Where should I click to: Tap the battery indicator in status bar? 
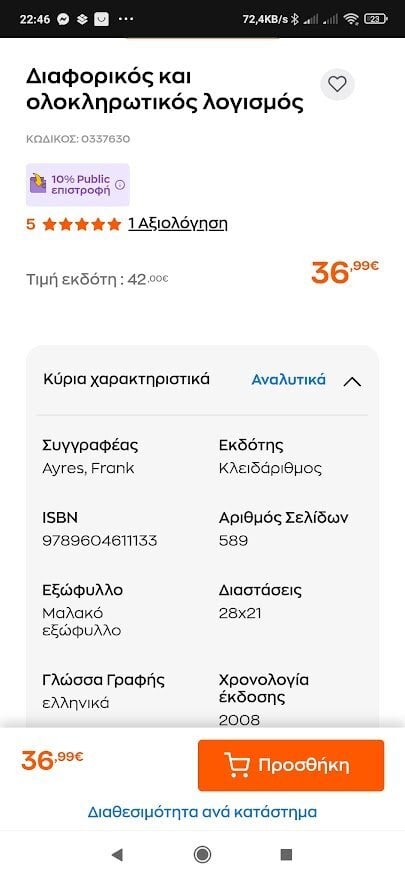(375, 19)
